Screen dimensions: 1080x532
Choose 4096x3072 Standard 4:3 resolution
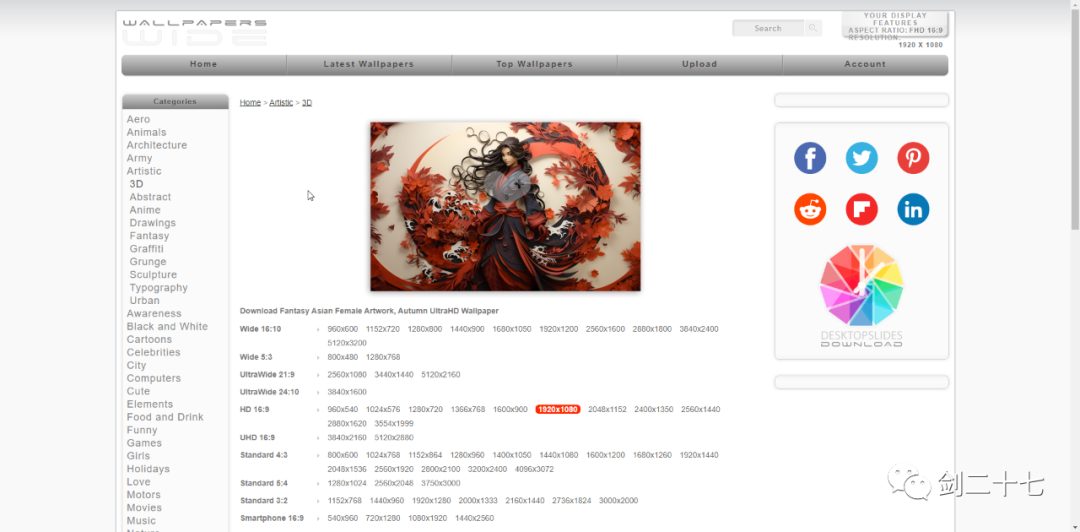tap(534, 469)
